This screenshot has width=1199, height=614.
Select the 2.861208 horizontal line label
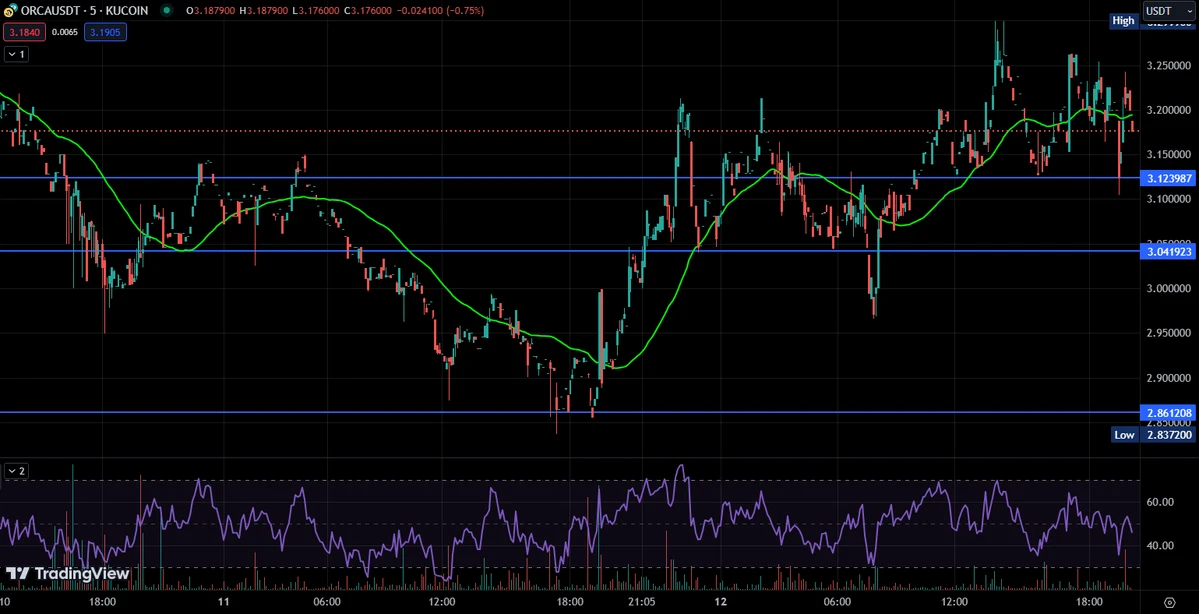pyautogui.click(x=1167, y=413)
